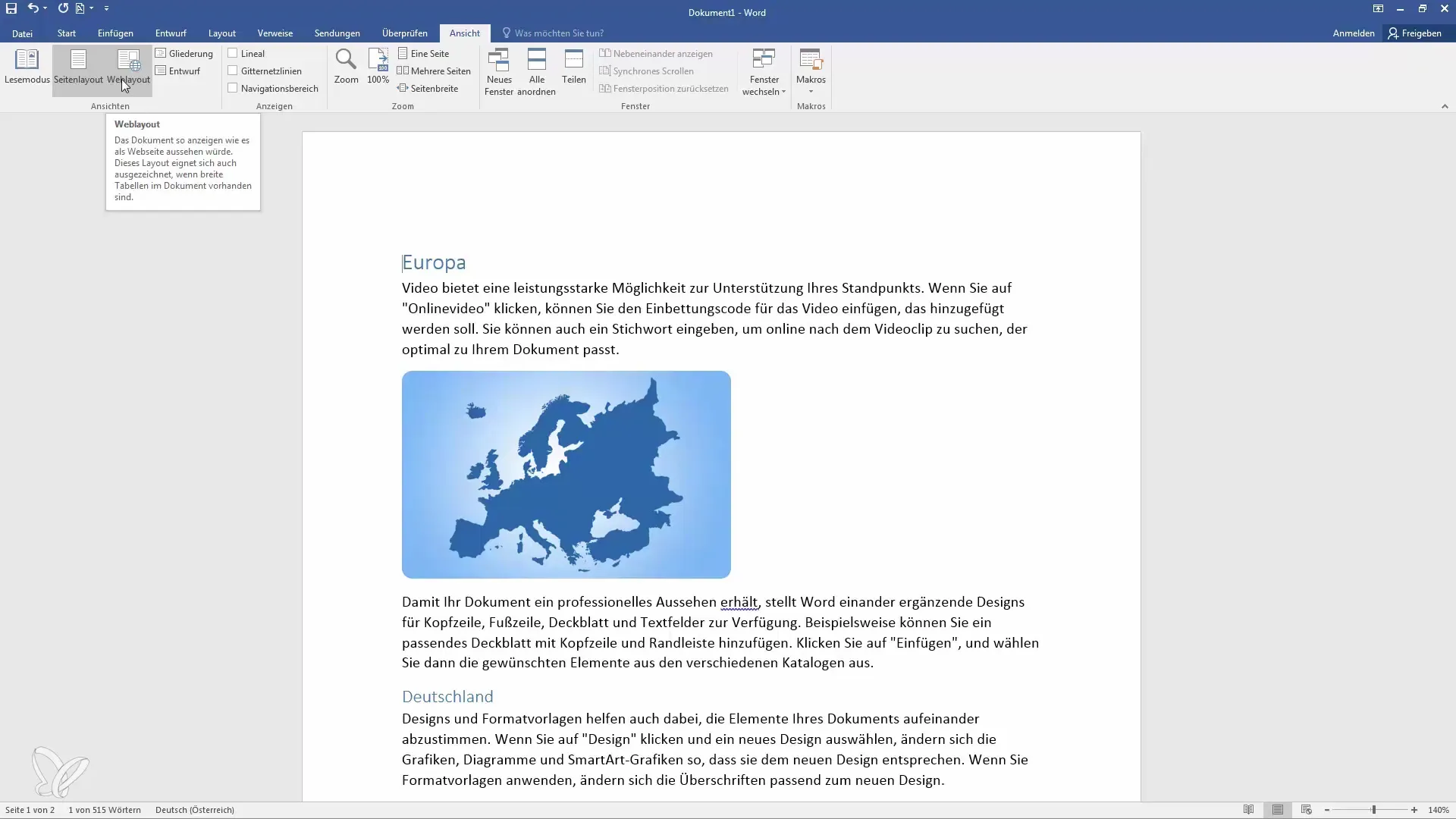This screenshot has height=819, width=1456.
Task: Switch to the Verweise tab
Action: click(x=275, y=33)
